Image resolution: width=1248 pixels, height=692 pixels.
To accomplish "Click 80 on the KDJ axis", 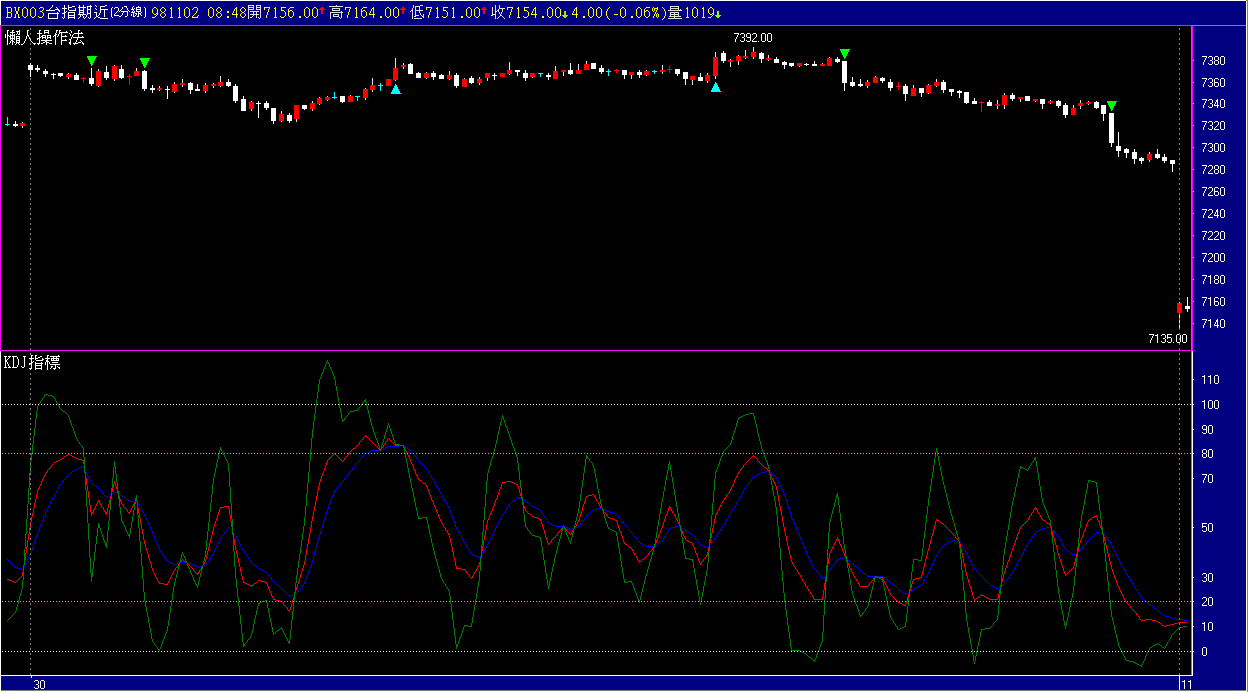I will (x=1207, y=454).
